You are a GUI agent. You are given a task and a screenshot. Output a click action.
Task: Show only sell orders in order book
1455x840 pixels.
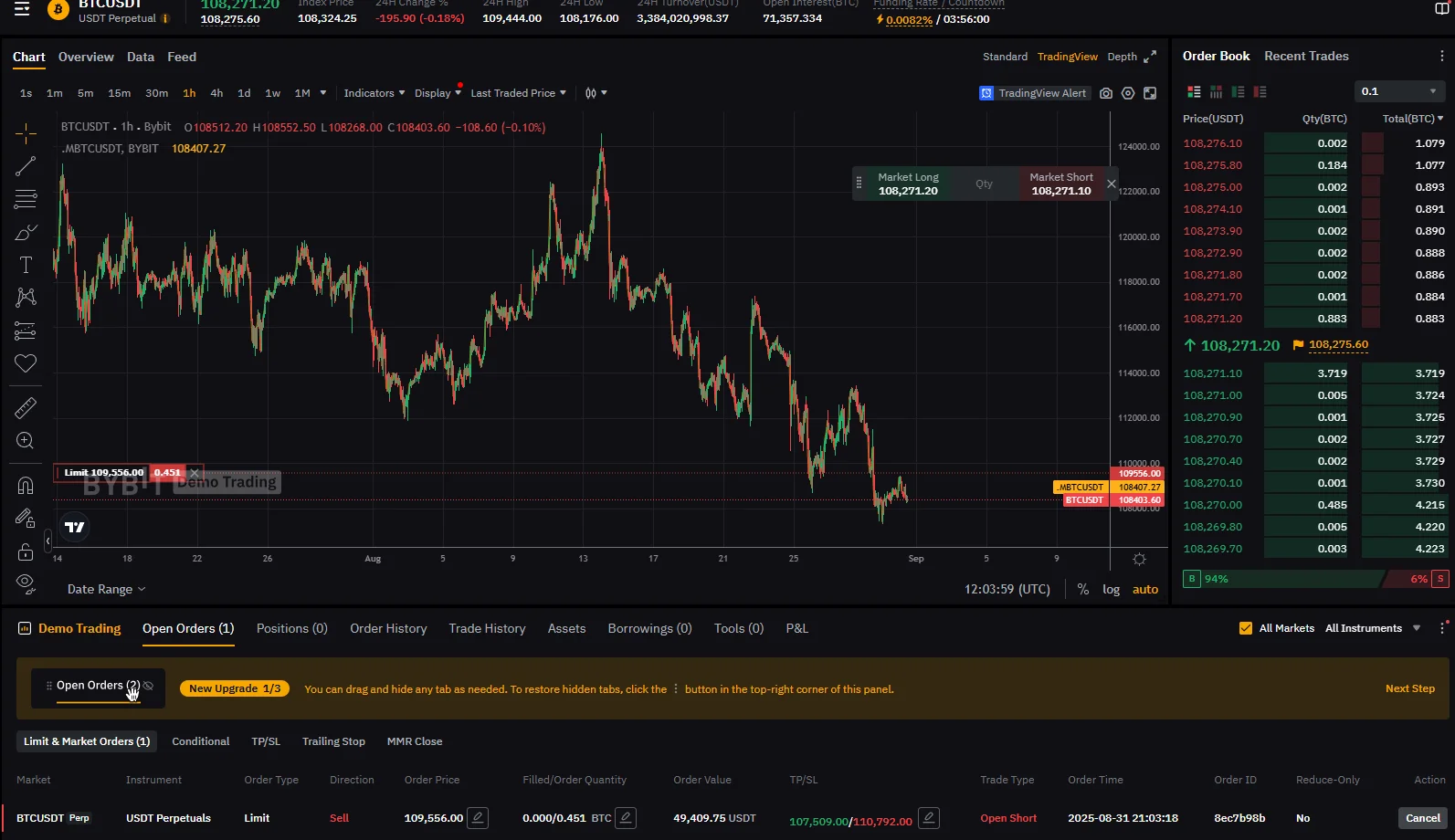coord(1260,91)
